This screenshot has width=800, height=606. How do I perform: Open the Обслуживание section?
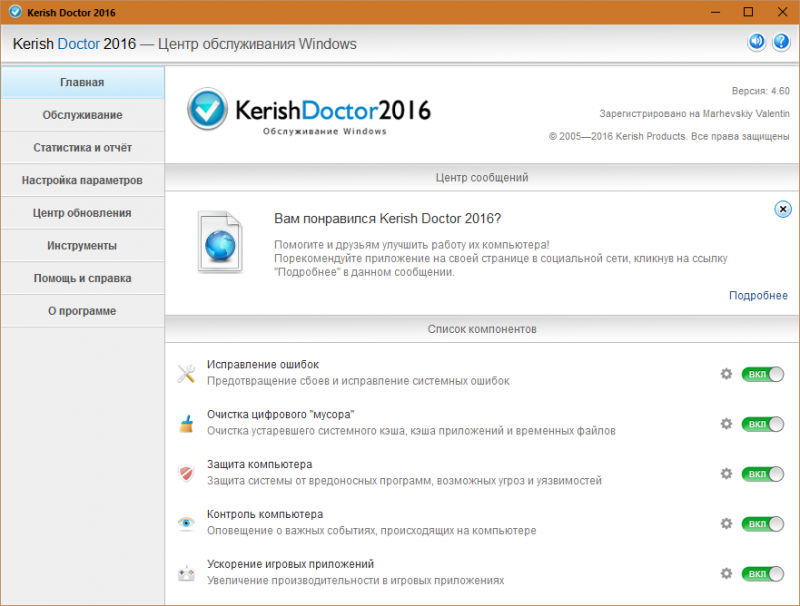pos(82,115)
